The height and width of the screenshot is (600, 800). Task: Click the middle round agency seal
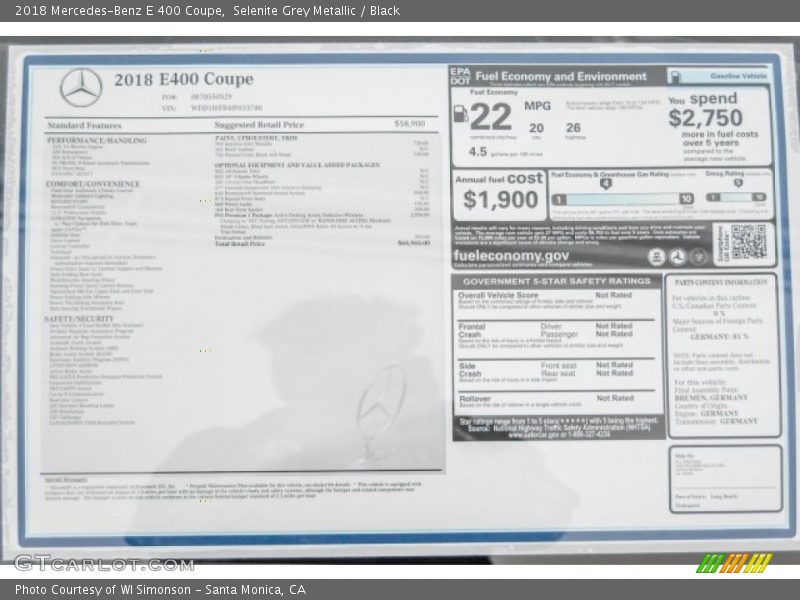point(678,257)
